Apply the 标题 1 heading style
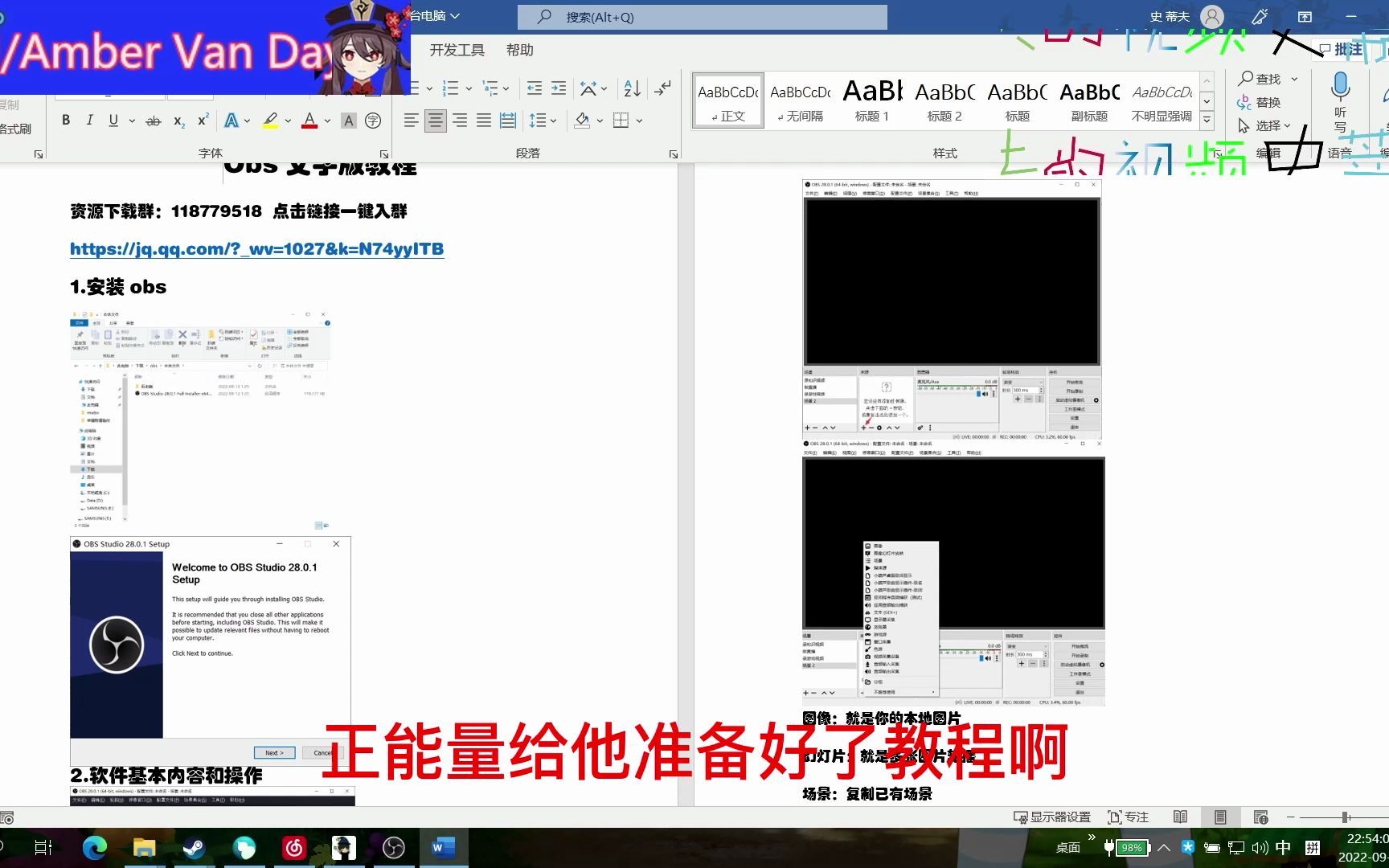 coord(872,99)
